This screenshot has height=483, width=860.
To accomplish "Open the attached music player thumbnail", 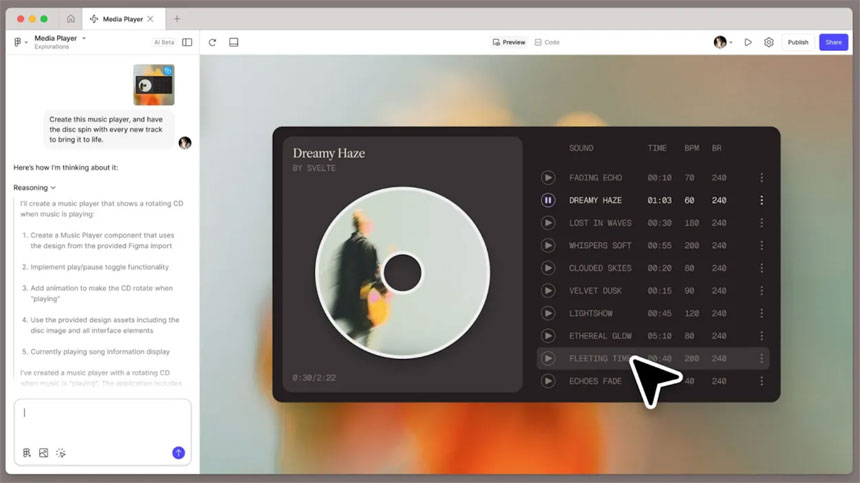I will click(x=154, y=85).
